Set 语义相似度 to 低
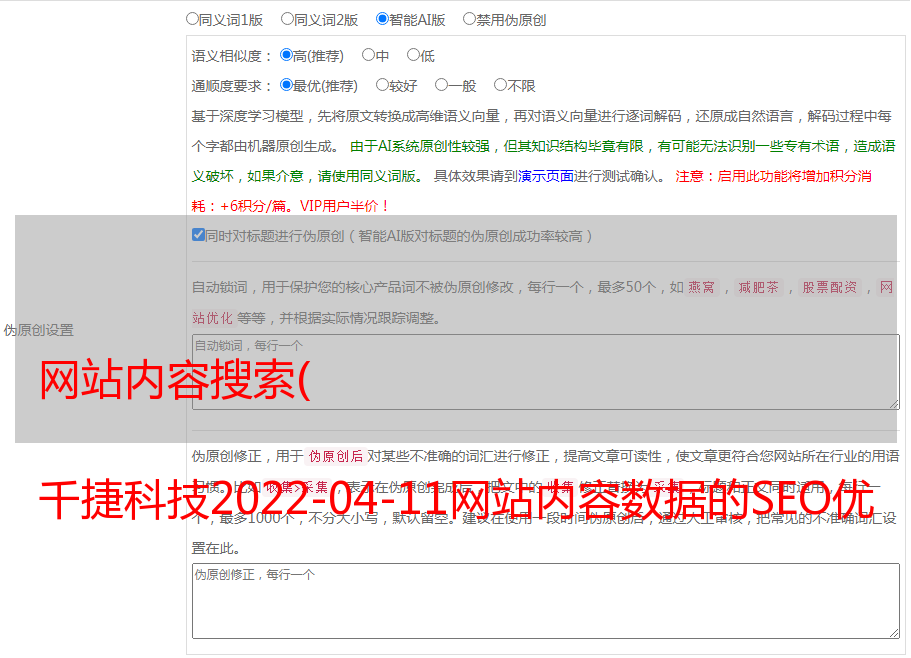911x658 pixels. (413, 55)
